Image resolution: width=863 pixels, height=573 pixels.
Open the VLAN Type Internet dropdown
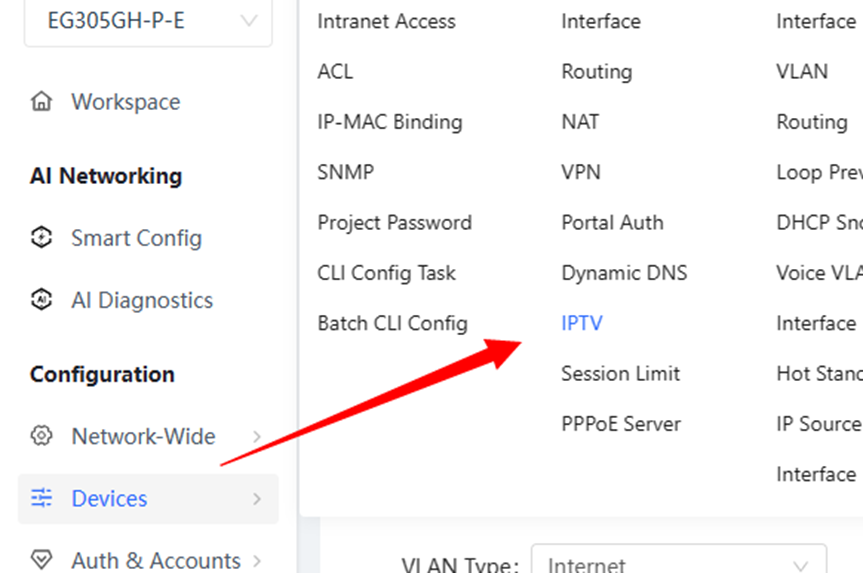(679, 560)
